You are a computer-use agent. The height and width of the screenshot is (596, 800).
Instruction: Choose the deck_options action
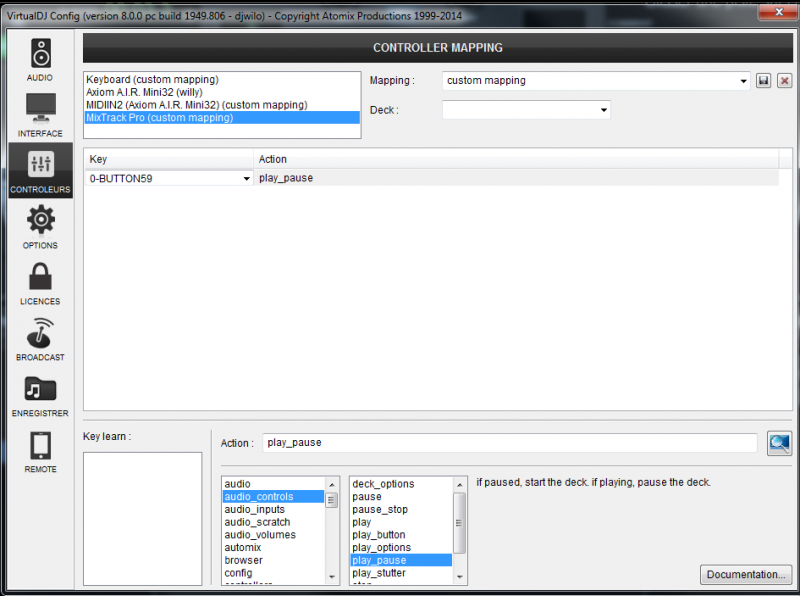point(401,484)
